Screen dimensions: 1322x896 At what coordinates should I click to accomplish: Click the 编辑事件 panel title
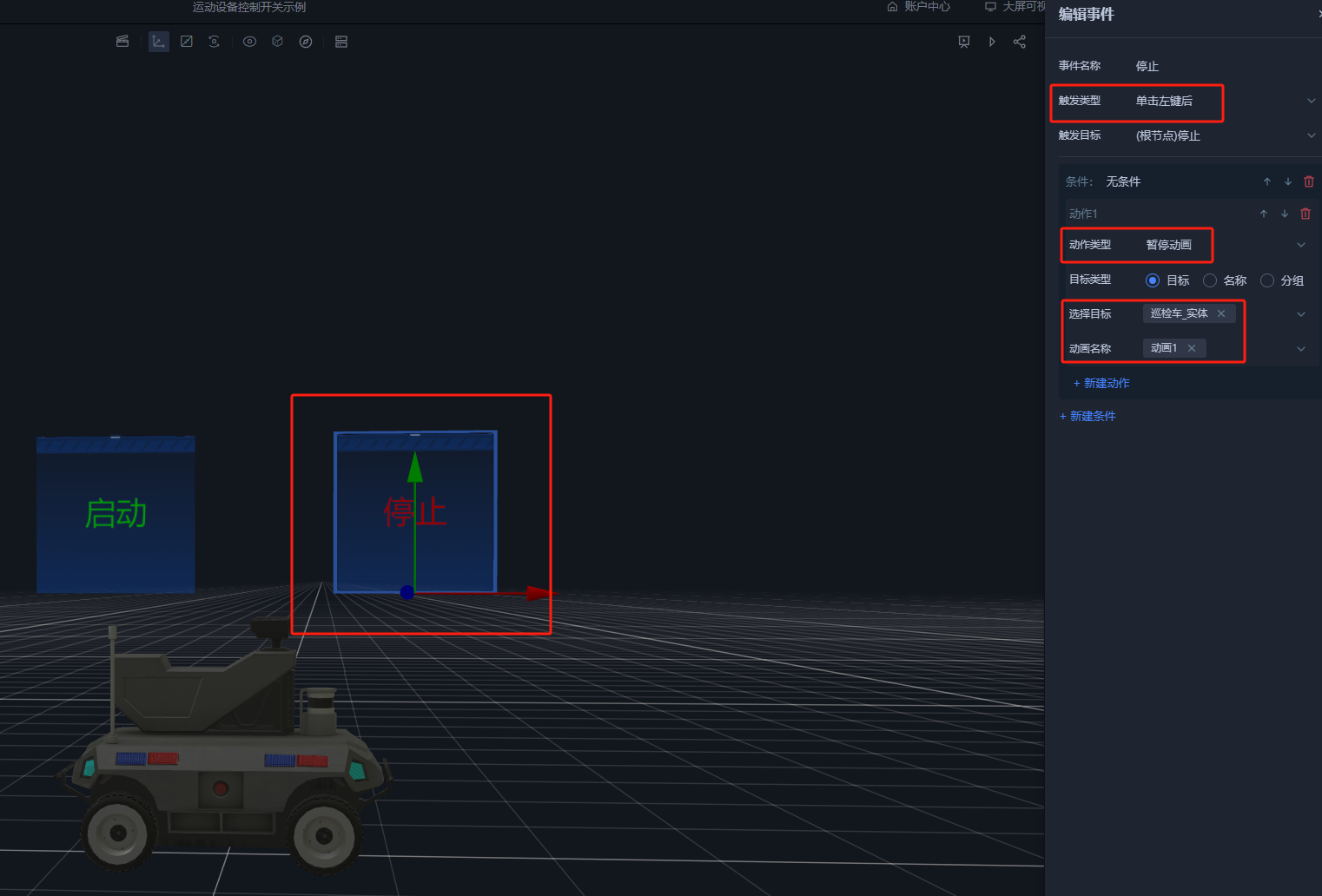tap(1087, 14)
